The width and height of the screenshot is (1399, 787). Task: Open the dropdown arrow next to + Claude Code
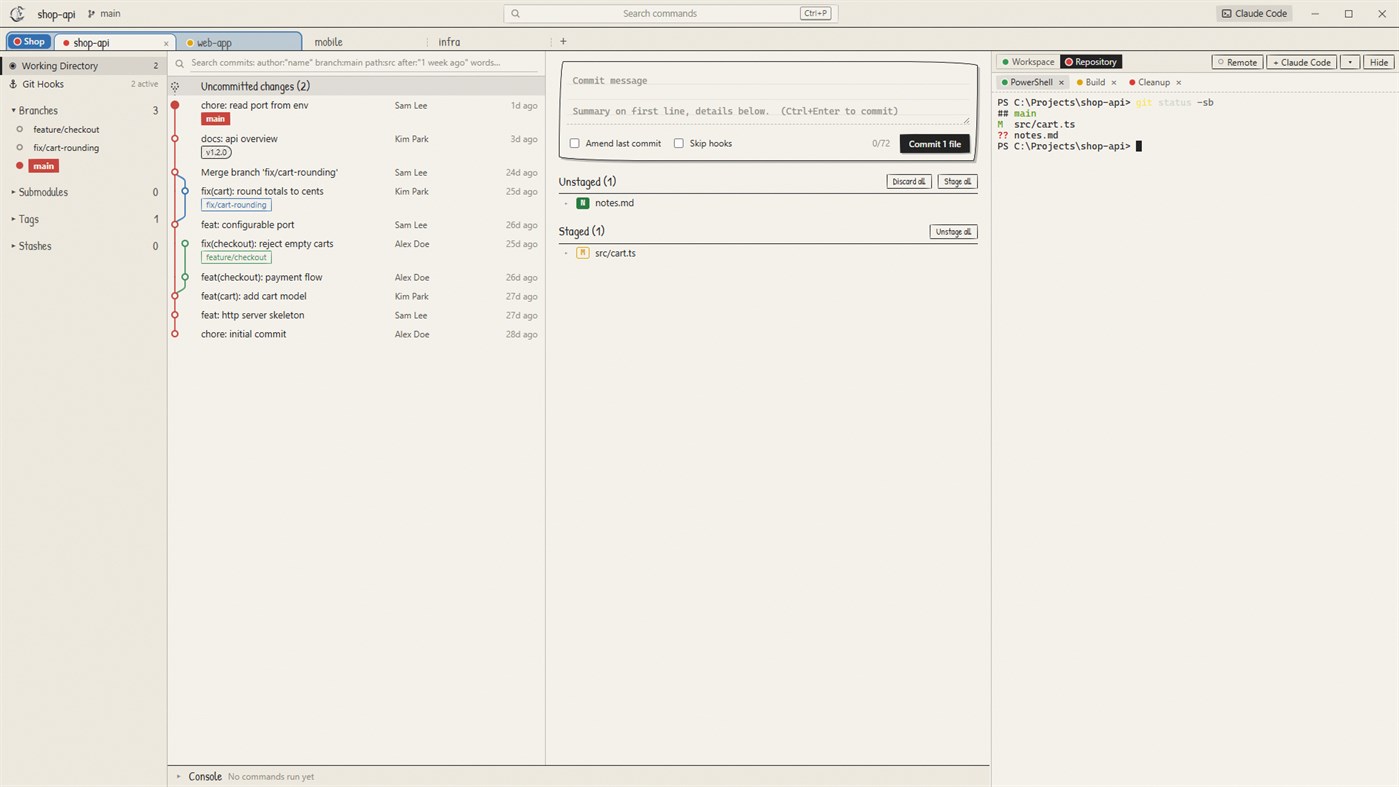click(x=1350, y=62)
